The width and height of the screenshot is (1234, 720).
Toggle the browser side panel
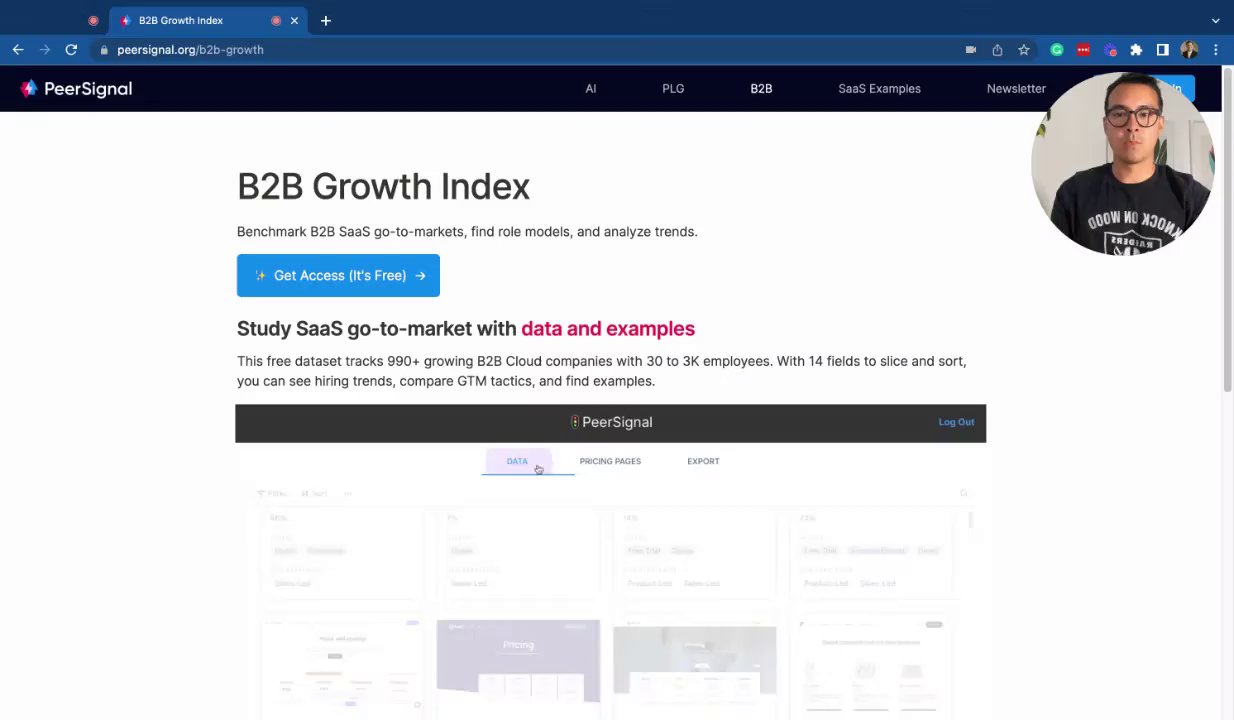1162,50
